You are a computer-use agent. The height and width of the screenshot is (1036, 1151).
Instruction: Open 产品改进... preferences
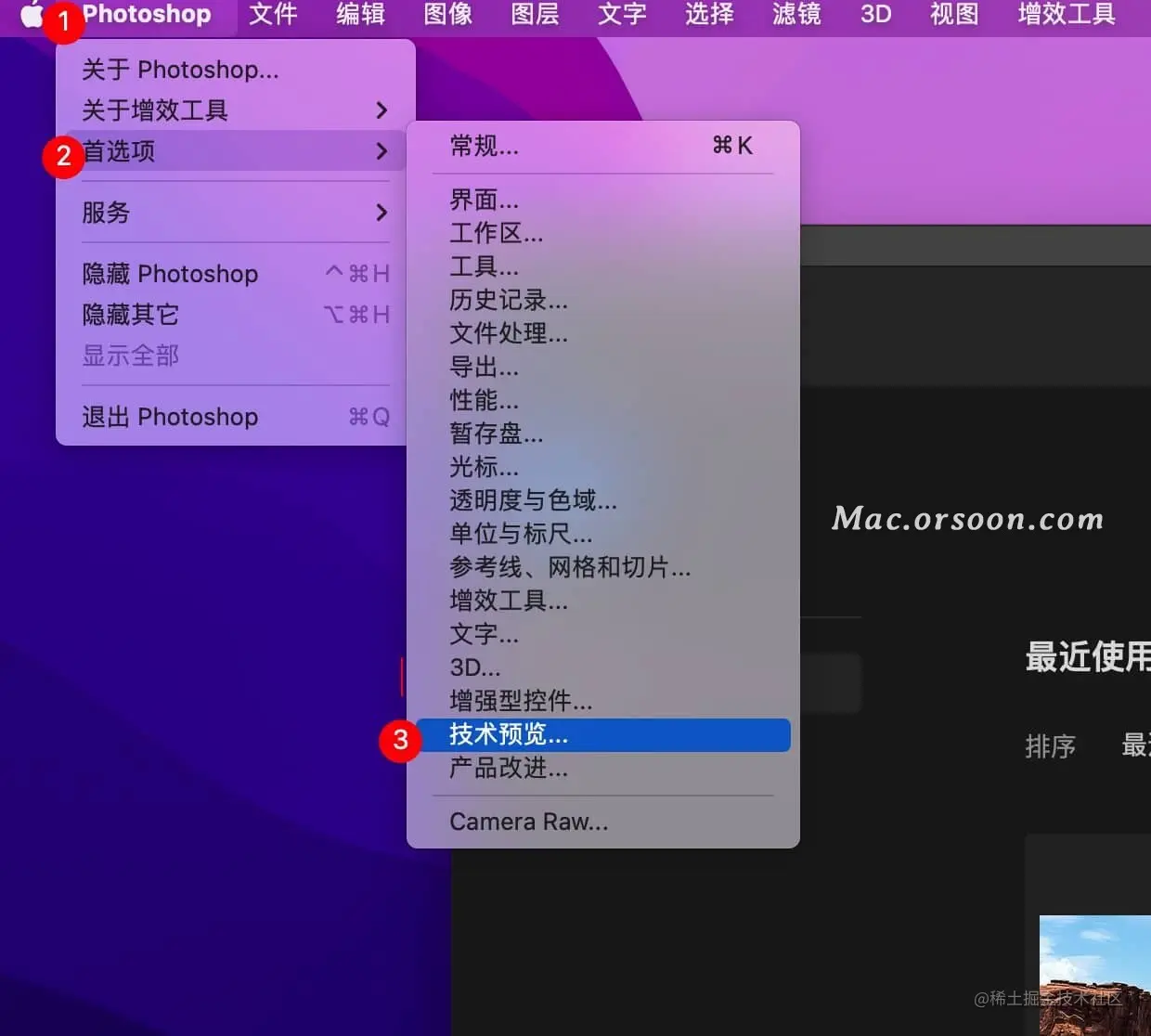603,769
